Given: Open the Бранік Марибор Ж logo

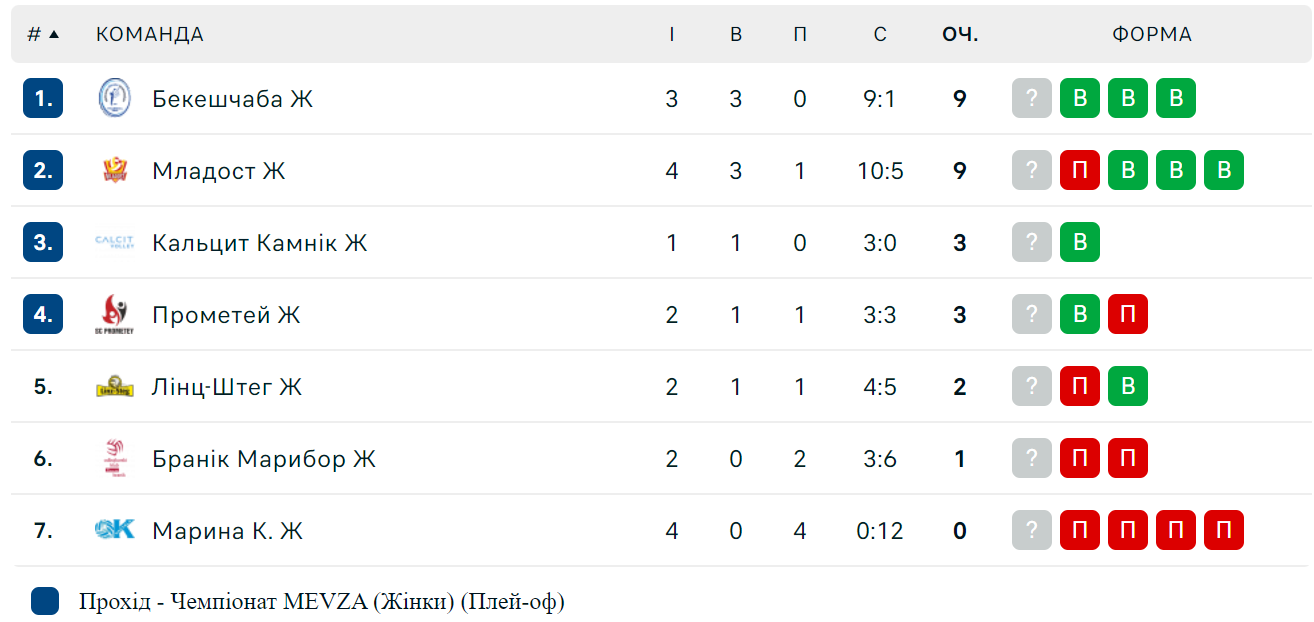Looking at the screenshot, I should point(114,458).
